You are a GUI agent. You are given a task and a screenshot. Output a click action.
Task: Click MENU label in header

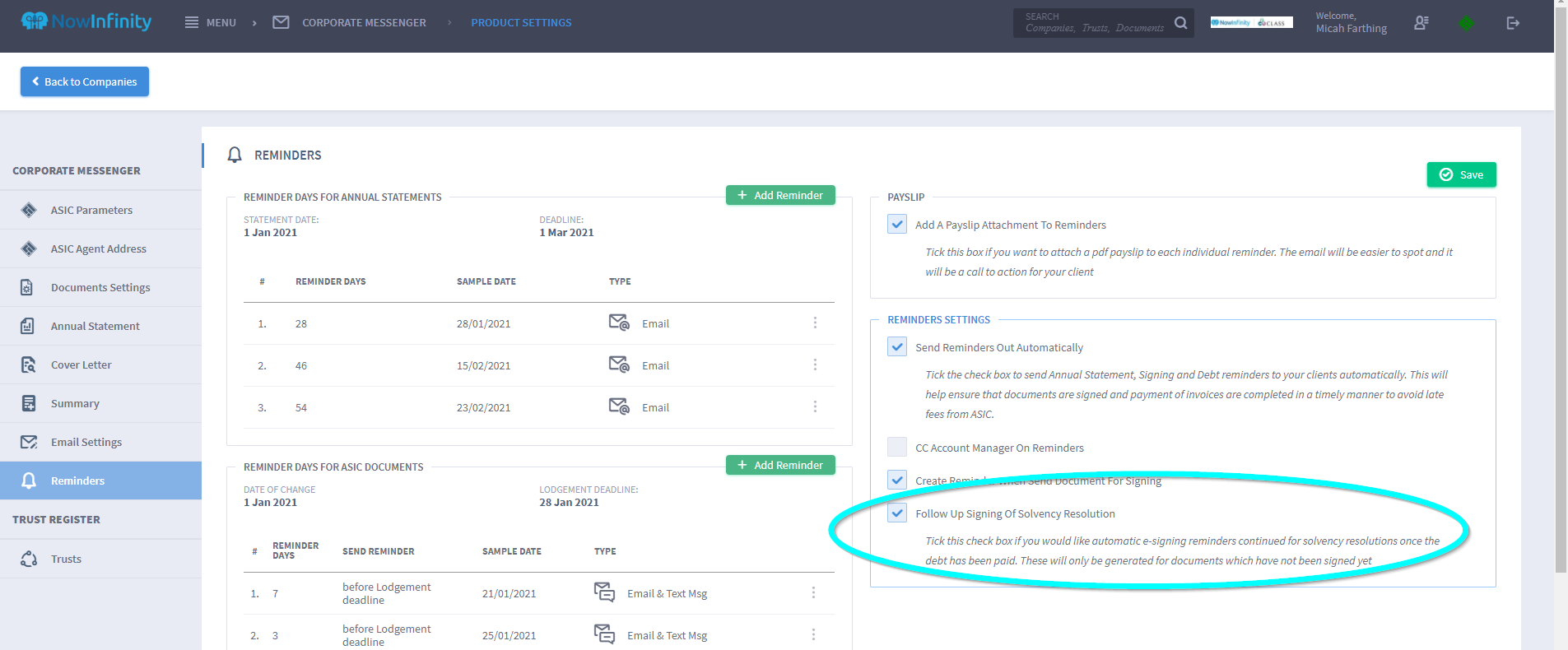(221, 22)
